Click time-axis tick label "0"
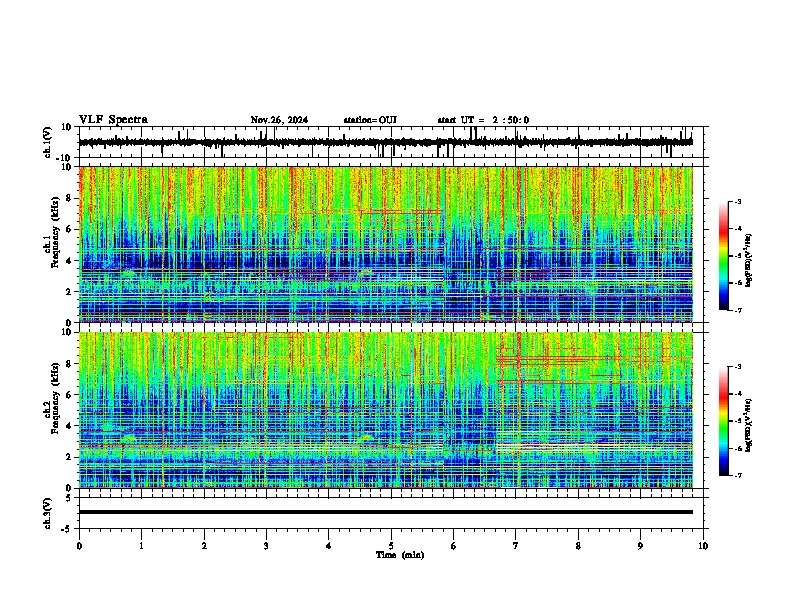Image resolution: width=792 pixels, height=612 pixels. [79, 546]
